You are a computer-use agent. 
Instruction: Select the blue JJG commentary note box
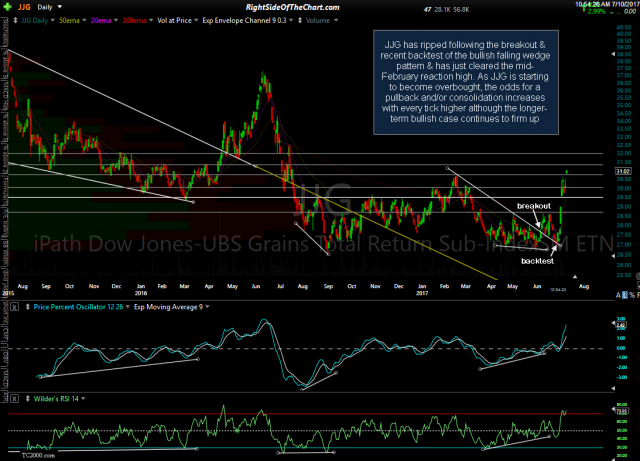click(466, 82)
